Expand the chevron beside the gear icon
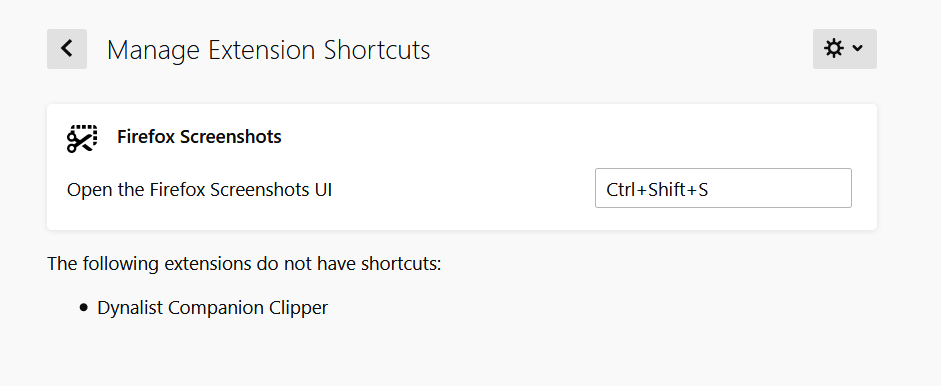 (858, 49)
